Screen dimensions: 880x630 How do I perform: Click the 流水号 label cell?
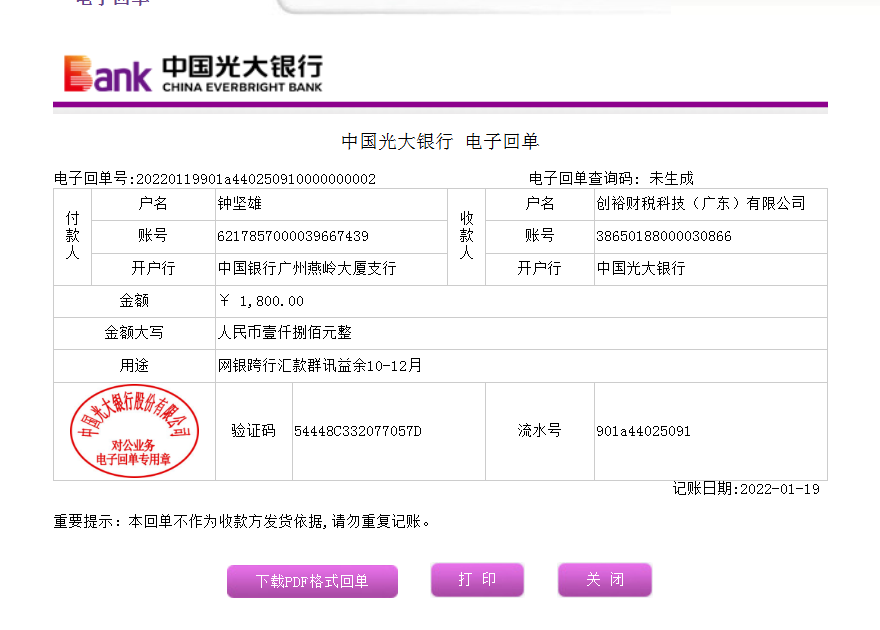click(x=539, y=431)
